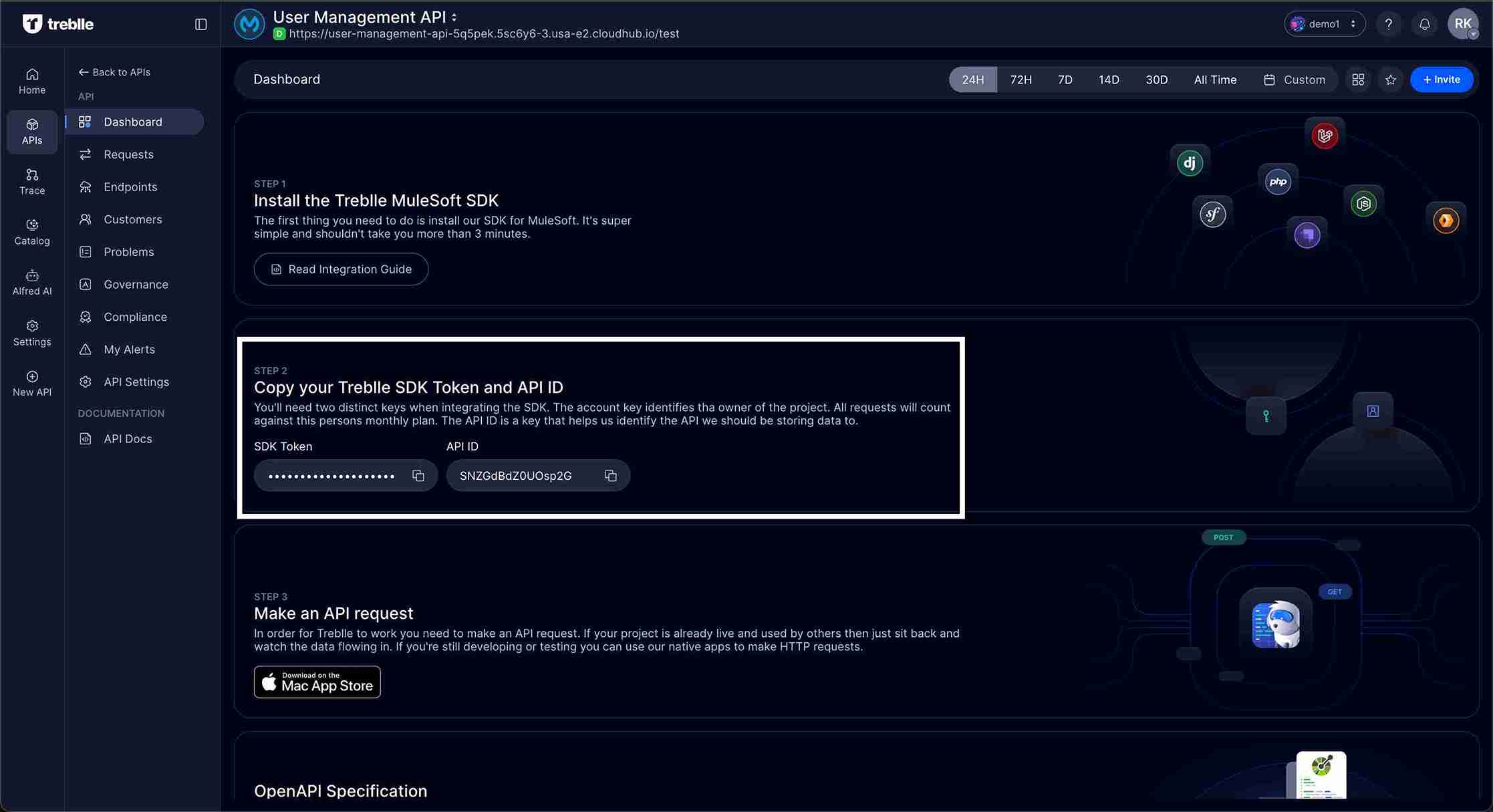Select the 72H time range
This screenshot has width=1493, height=812.
(1021, 80)
